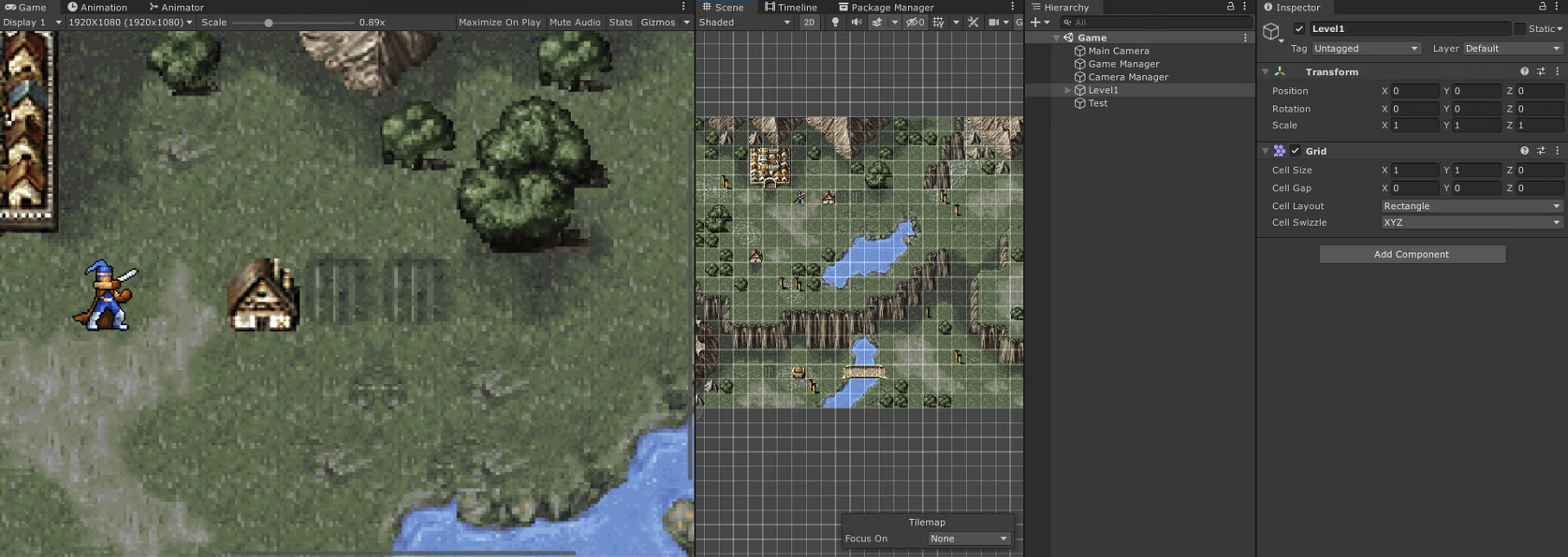Click the scene camera settings icon
The width and height of the screenshot is (1568, 557).
(994, 22)
